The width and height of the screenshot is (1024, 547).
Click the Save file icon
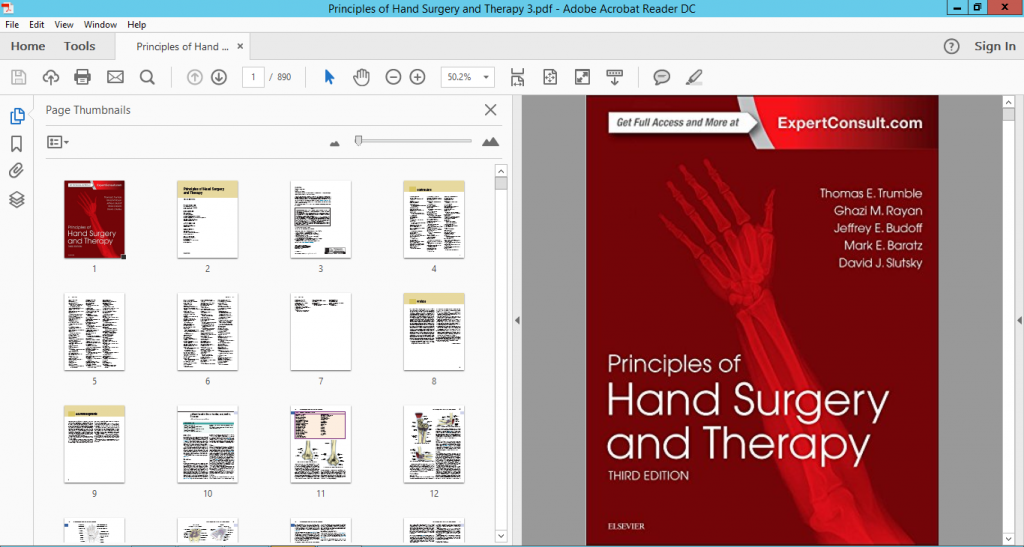18,77
